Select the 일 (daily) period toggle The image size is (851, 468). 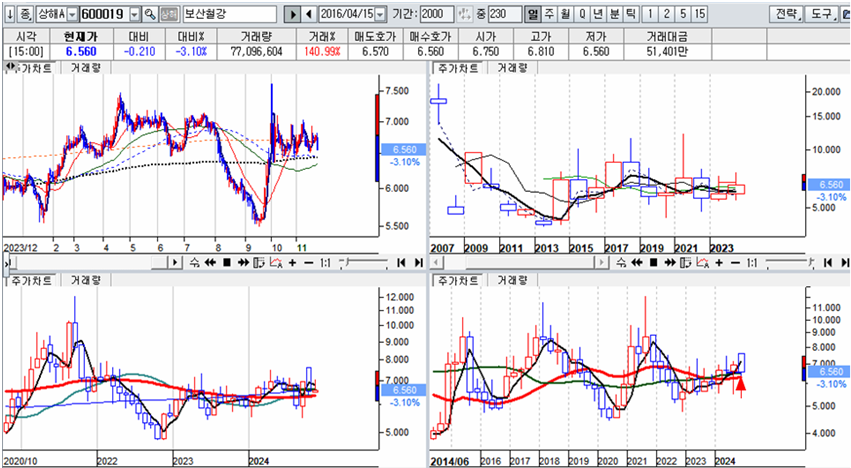point(531,15)
